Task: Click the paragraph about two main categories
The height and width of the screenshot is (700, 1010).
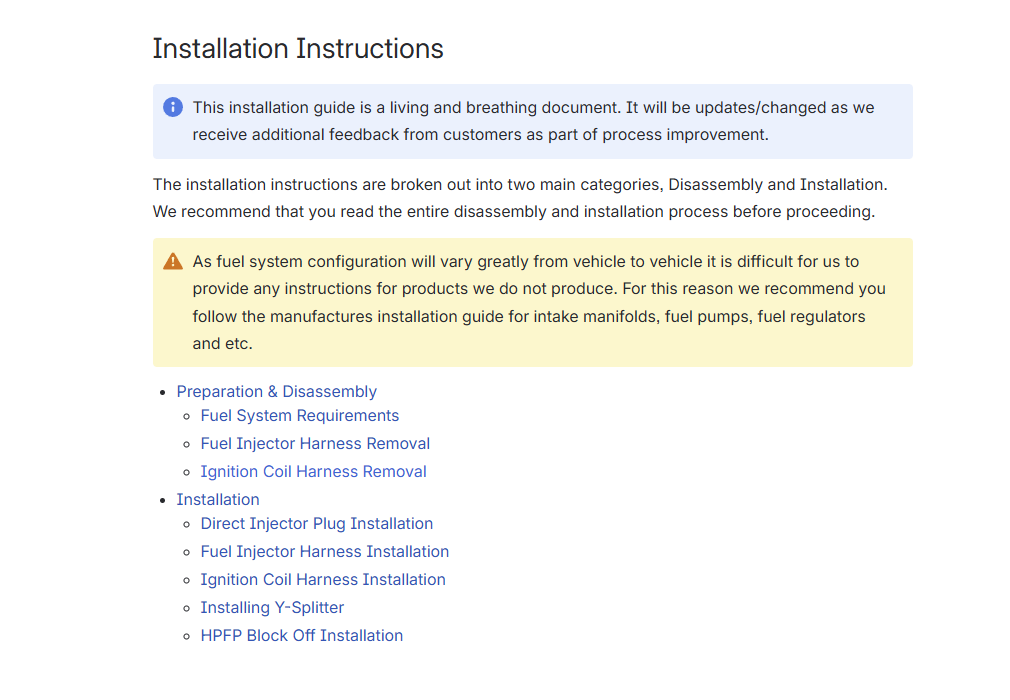Action: point(520,198)
